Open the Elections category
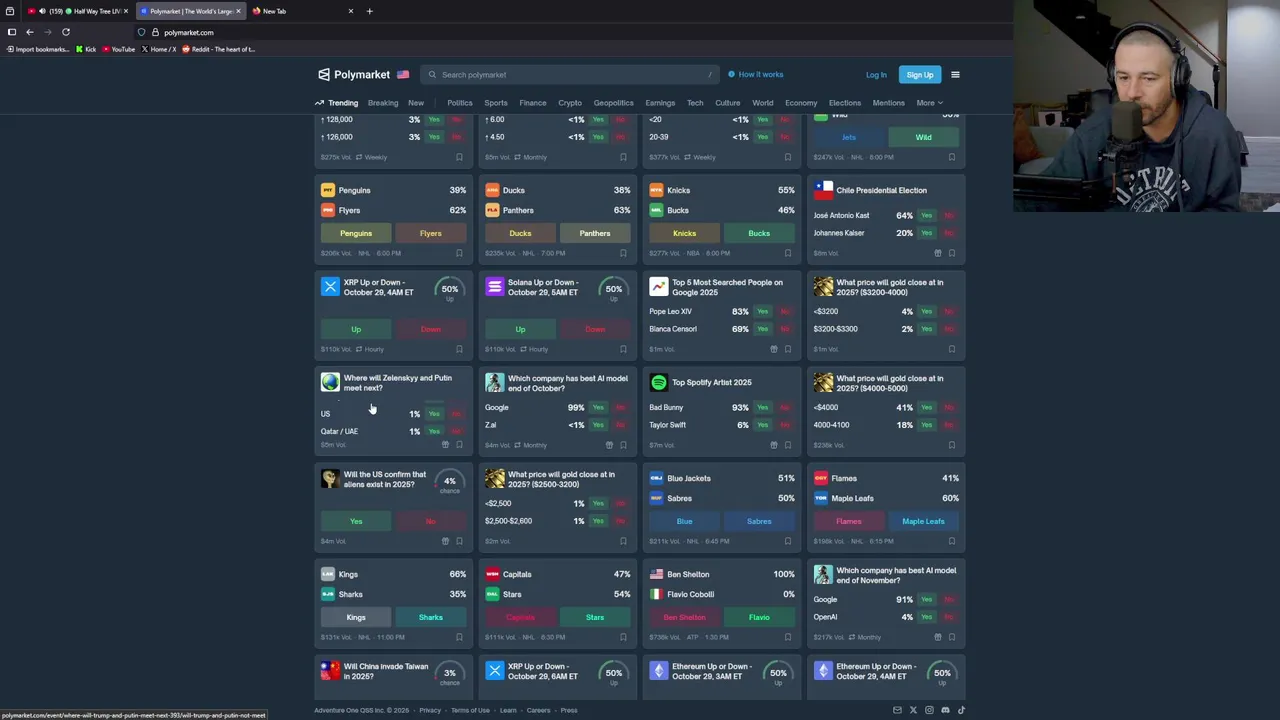Viewport: 1280px width, 720px height. [844, 103]
